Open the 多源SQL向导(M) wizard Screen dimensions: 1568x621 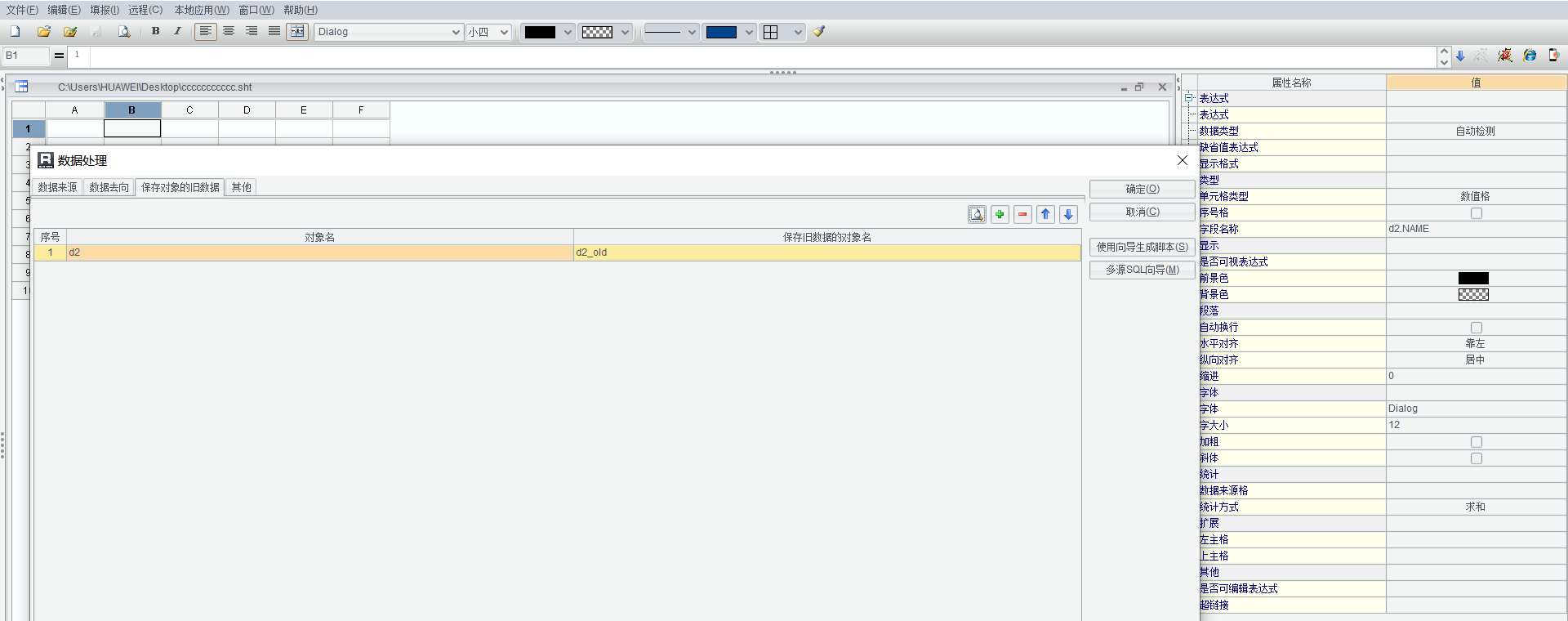click(x=1143, y=270)
